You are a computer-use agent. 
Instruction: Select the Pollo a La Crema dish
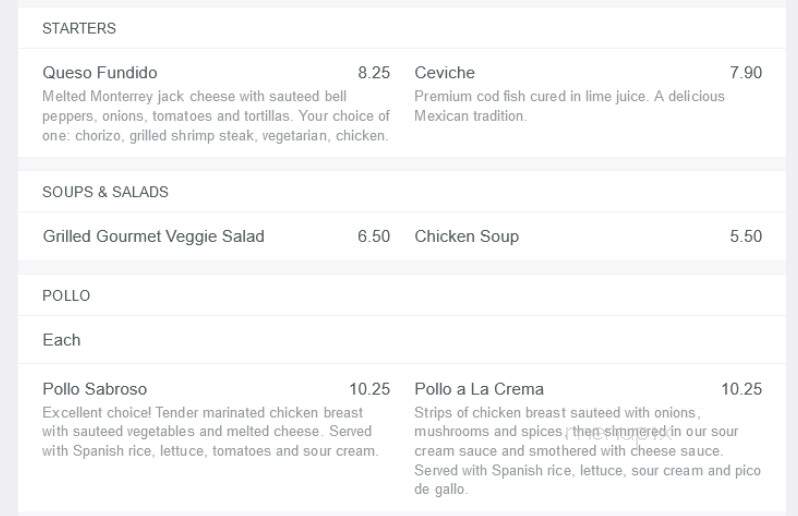pyautogui.click(x=479, y=389)
